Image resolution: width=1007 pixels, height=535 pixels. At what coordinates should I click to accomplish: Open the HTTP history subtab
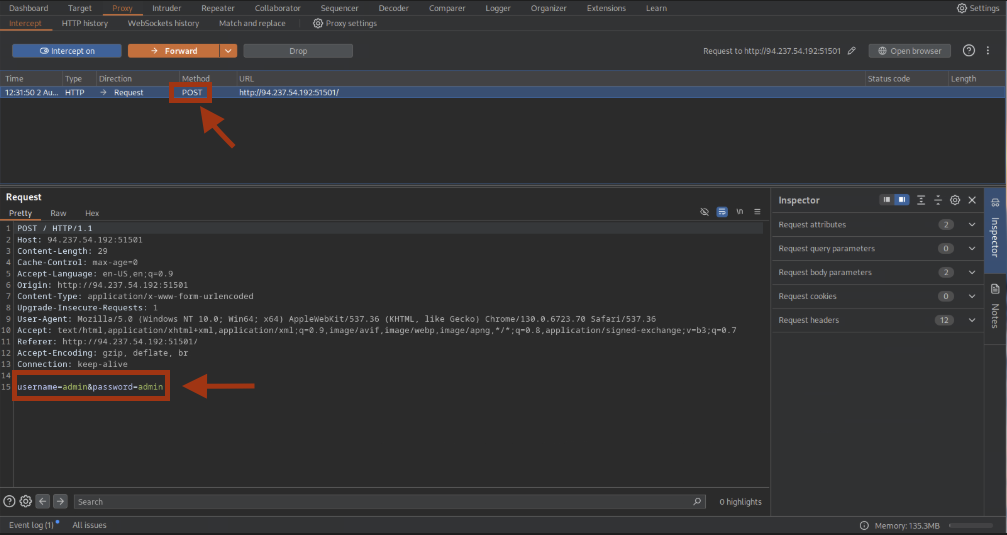(85, 23)
